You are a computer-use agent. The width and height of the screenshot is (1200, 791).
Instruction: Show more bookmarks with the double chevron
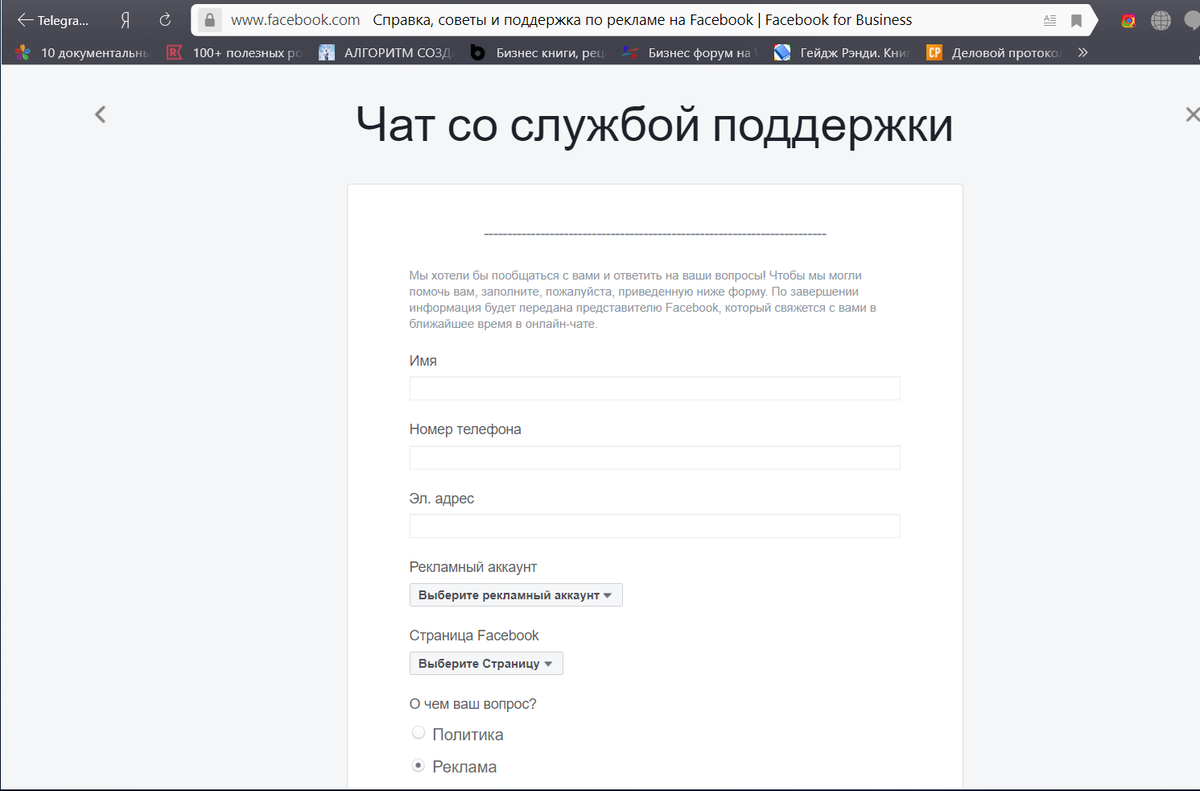pos(1082,52)
